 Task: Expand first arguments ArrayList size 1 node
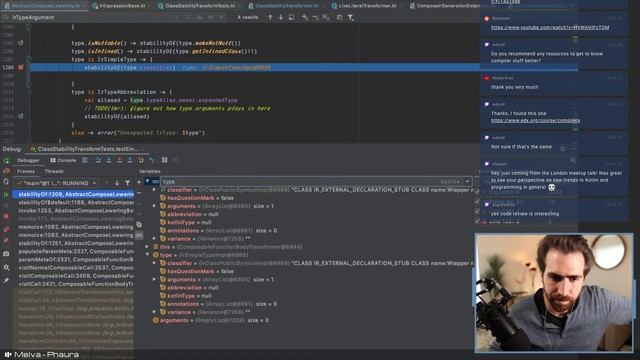point(154,206)
